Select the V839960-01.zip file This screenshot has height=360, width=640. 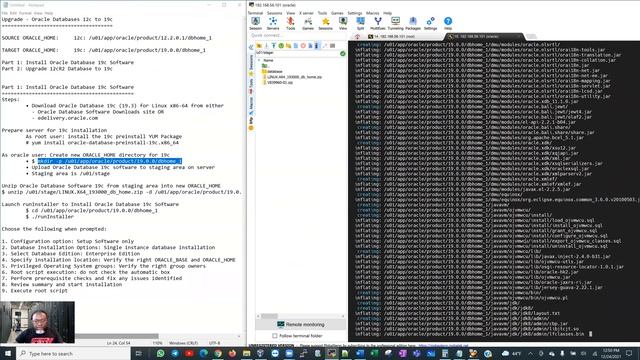pos(278,82)
